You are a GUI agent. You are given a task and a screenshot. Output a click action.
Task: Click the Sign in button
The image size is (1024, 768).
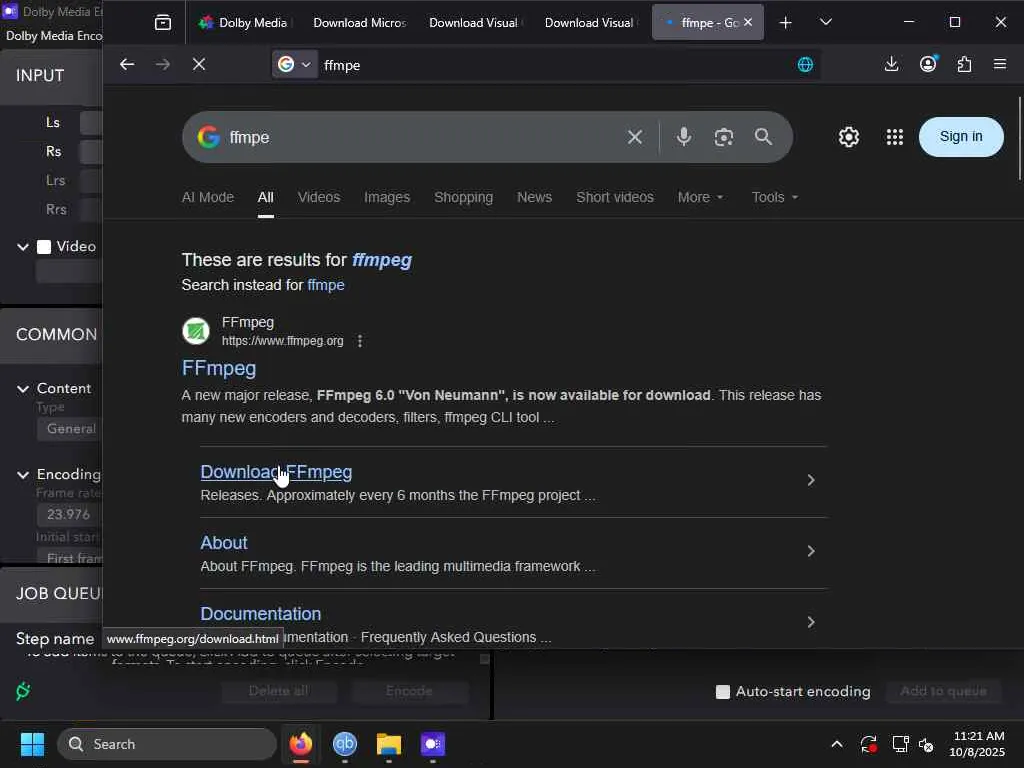tap(961, 136)
